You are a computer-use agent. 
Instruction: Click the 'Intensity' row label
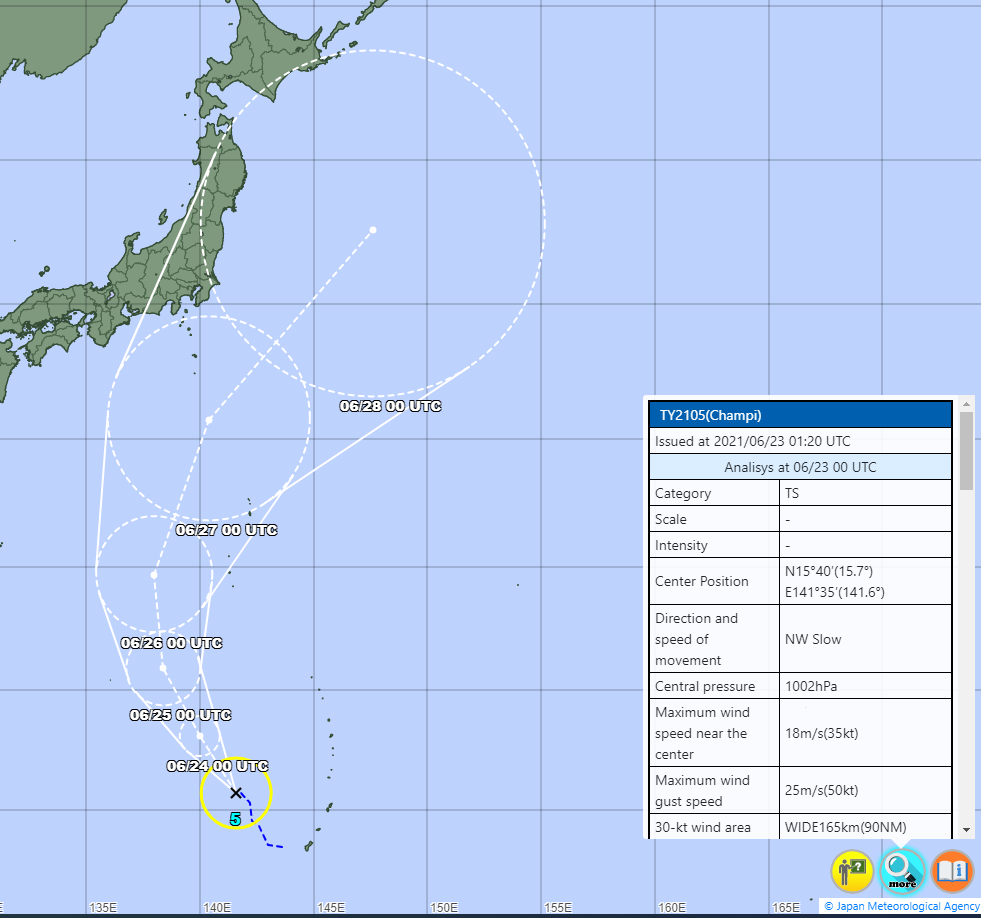point(681,546)
